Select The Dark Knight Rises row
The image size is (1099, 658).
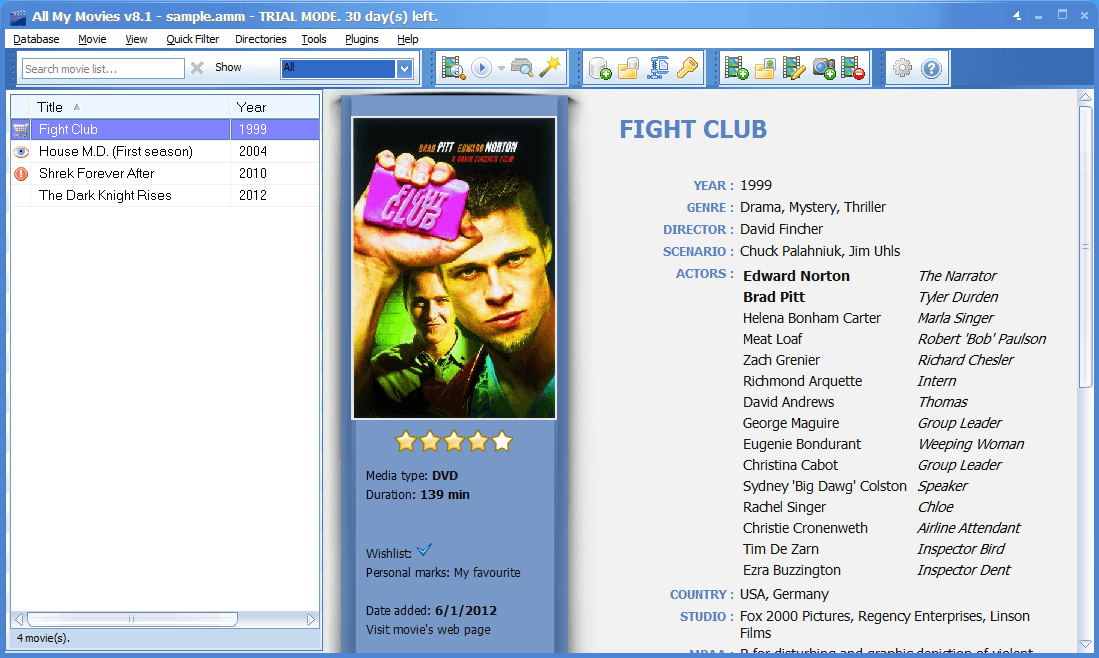(x=165, y=196)
